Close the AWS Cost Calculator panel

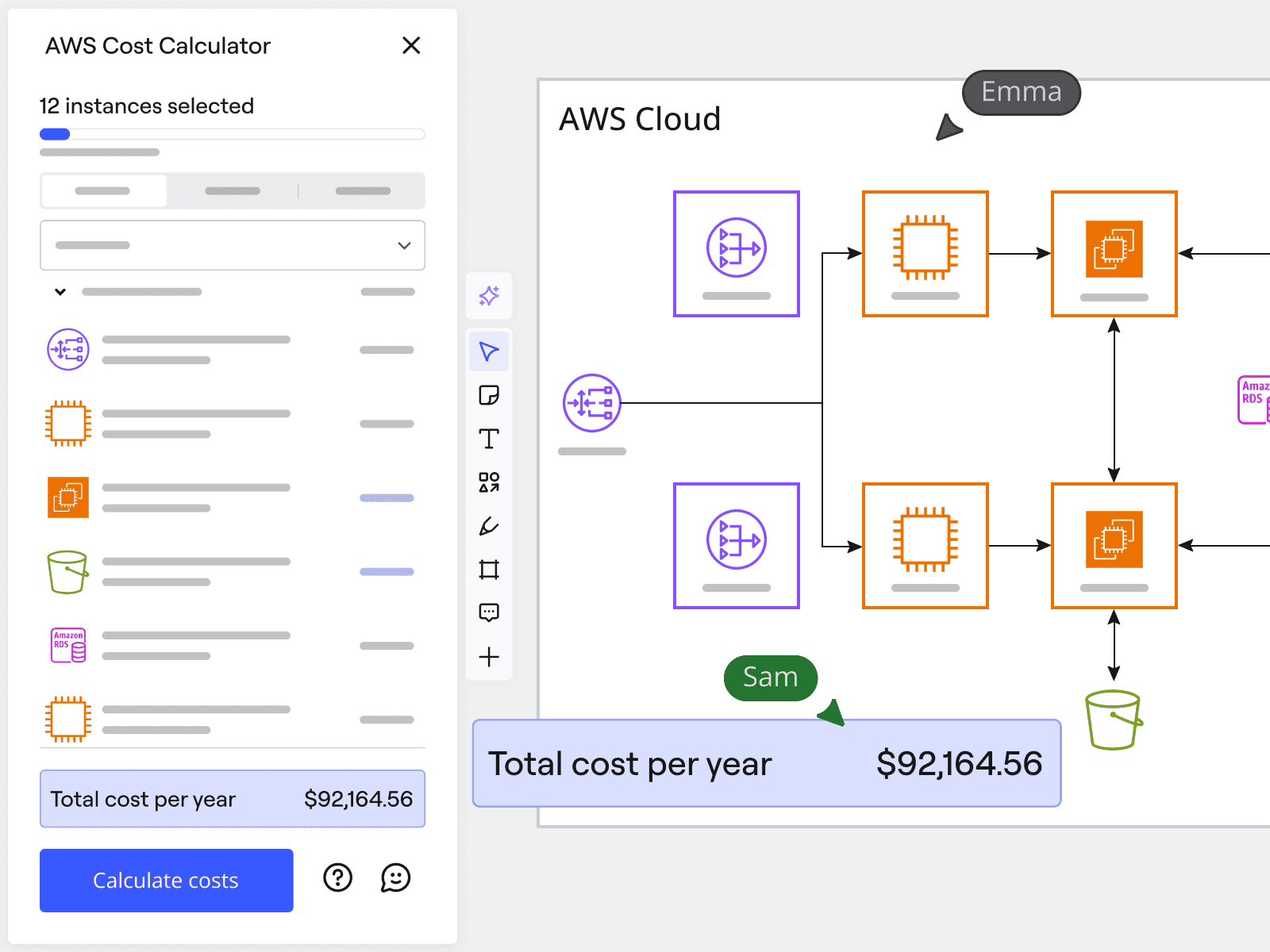click(x=411, y=45)
